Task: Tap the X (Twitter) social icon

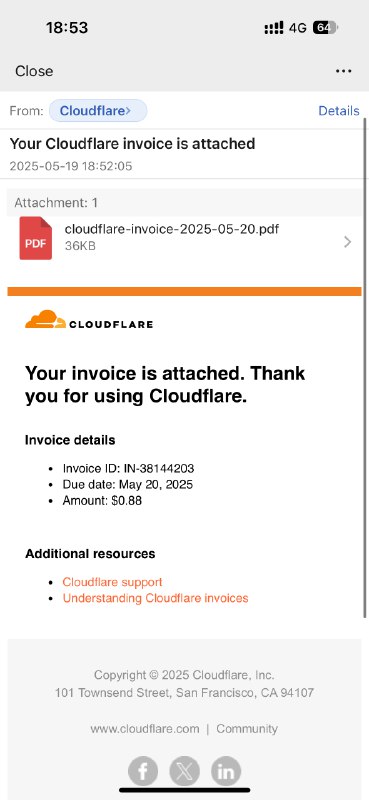Action: point(184,771)
